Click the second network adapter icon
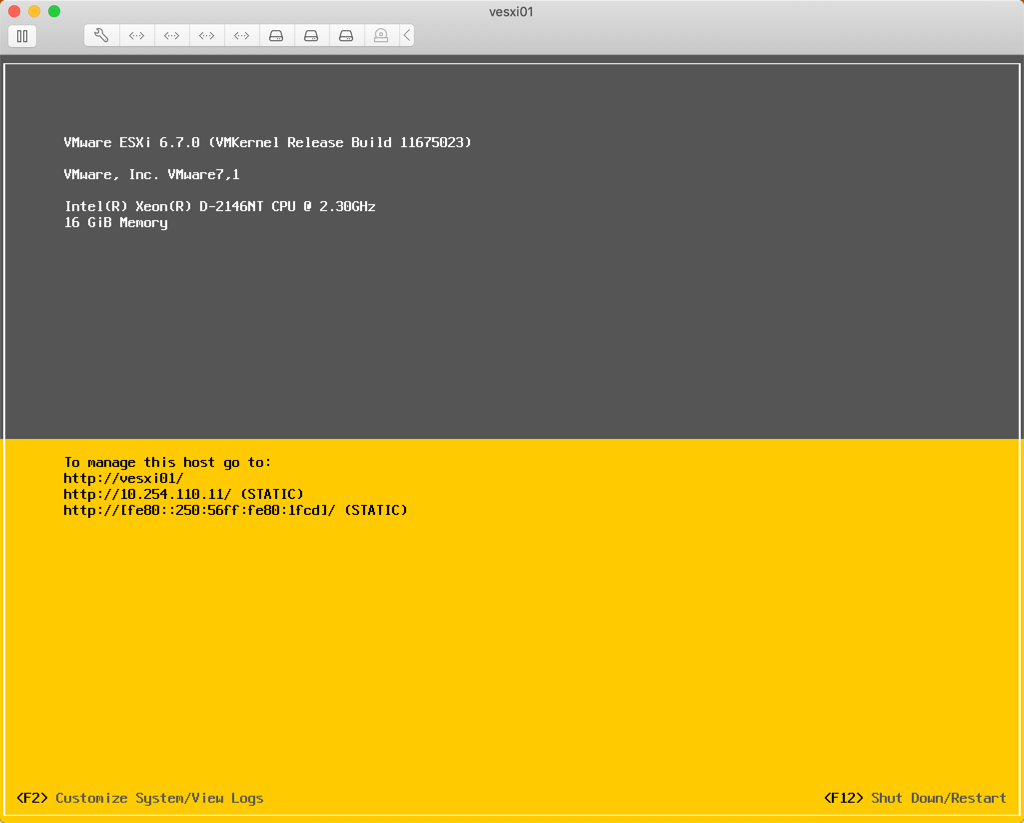1024x823 pixels. tap(172, 35)
